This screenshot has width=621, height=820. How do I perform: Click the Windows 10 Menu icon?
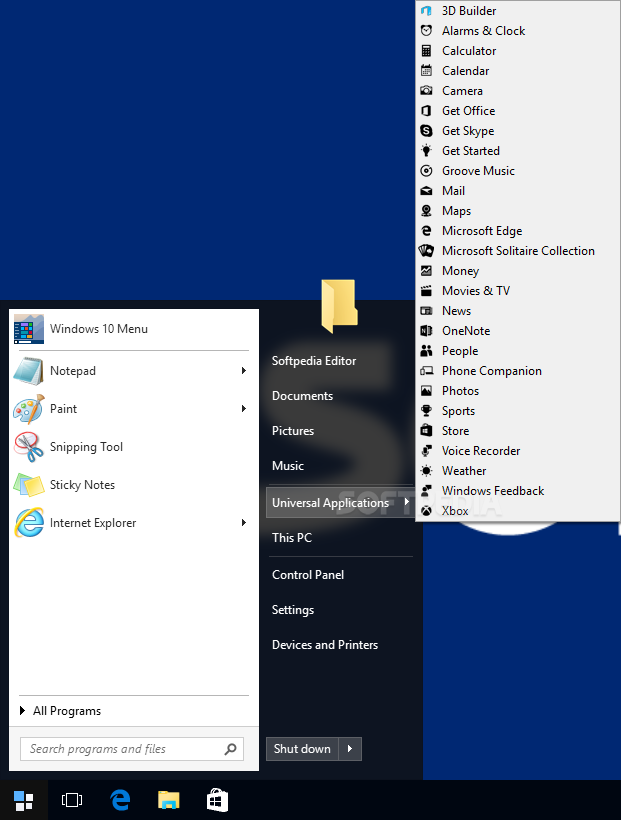29,329
